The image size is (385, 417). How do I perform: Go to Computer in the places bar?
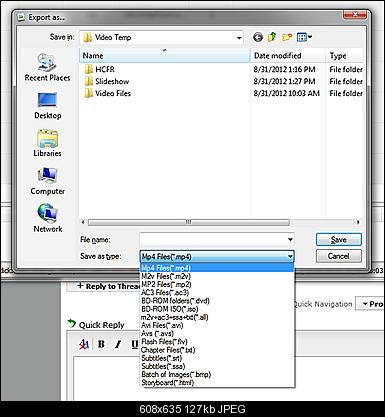tap(47, 182)
